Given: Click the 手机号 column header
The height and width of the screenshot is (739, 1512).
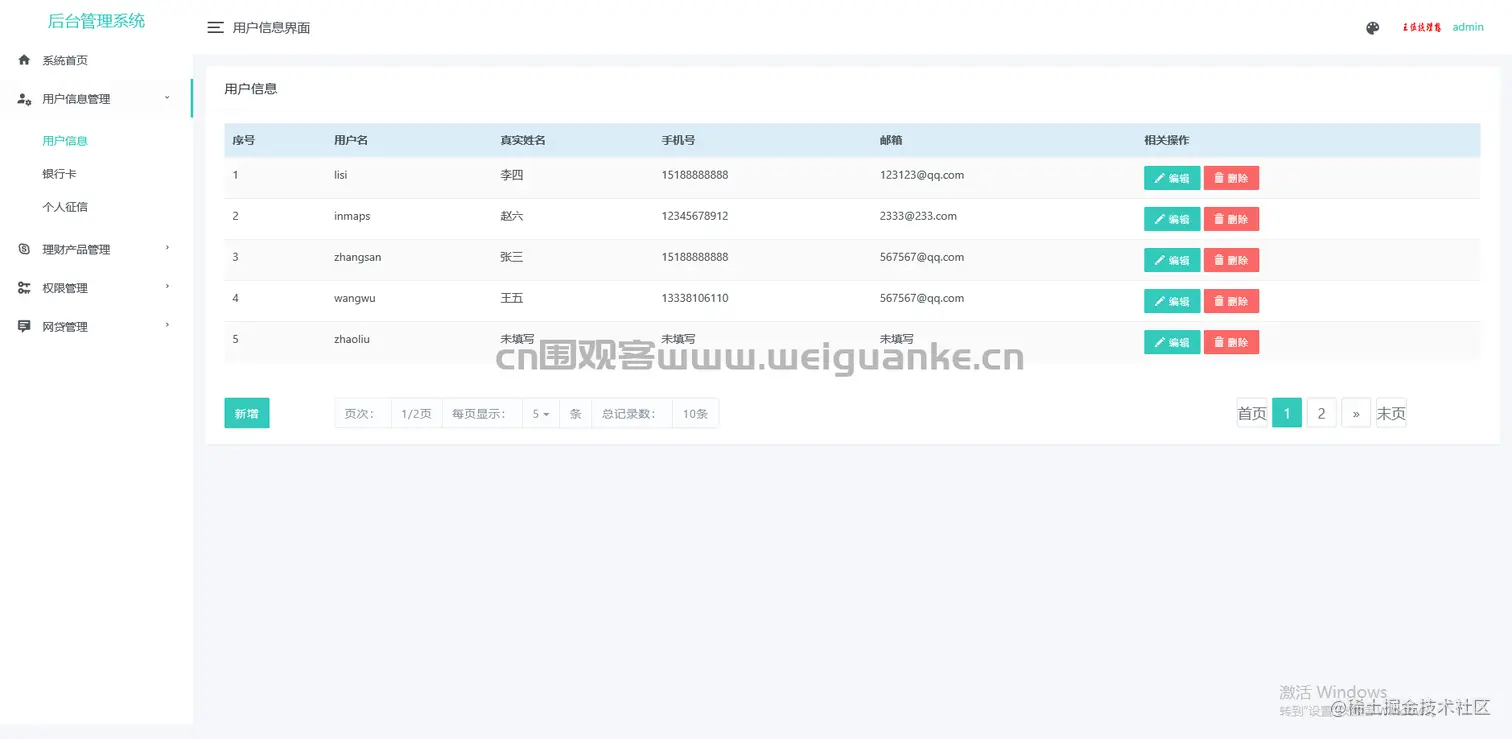Looking at the screenshot, I should pyautogui.click(x=678, y=140).
